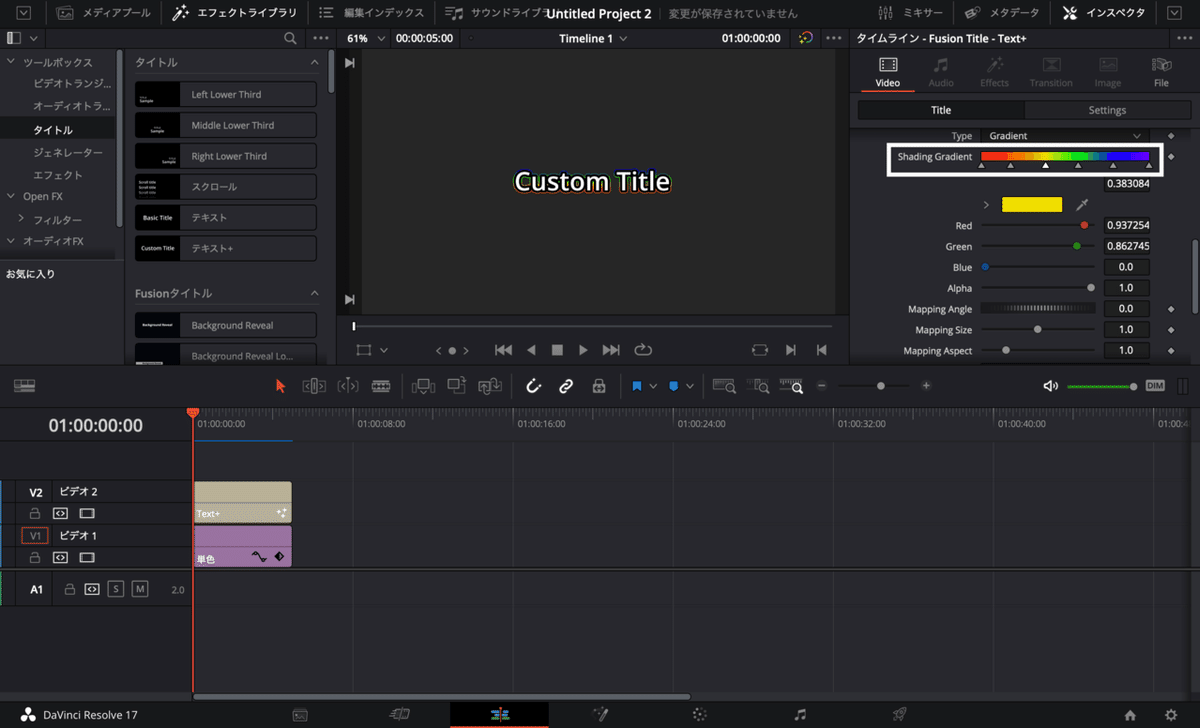Open the ミキサー panel button
This screenshot has width=1200, height=728.
pos(908,13)
